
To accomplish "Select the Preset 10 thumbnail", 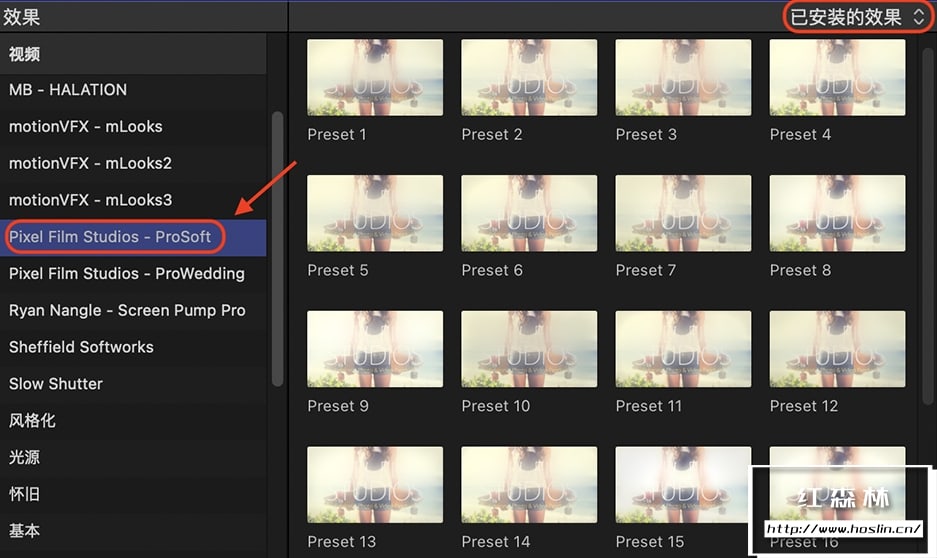I will (x=529, y=349).
